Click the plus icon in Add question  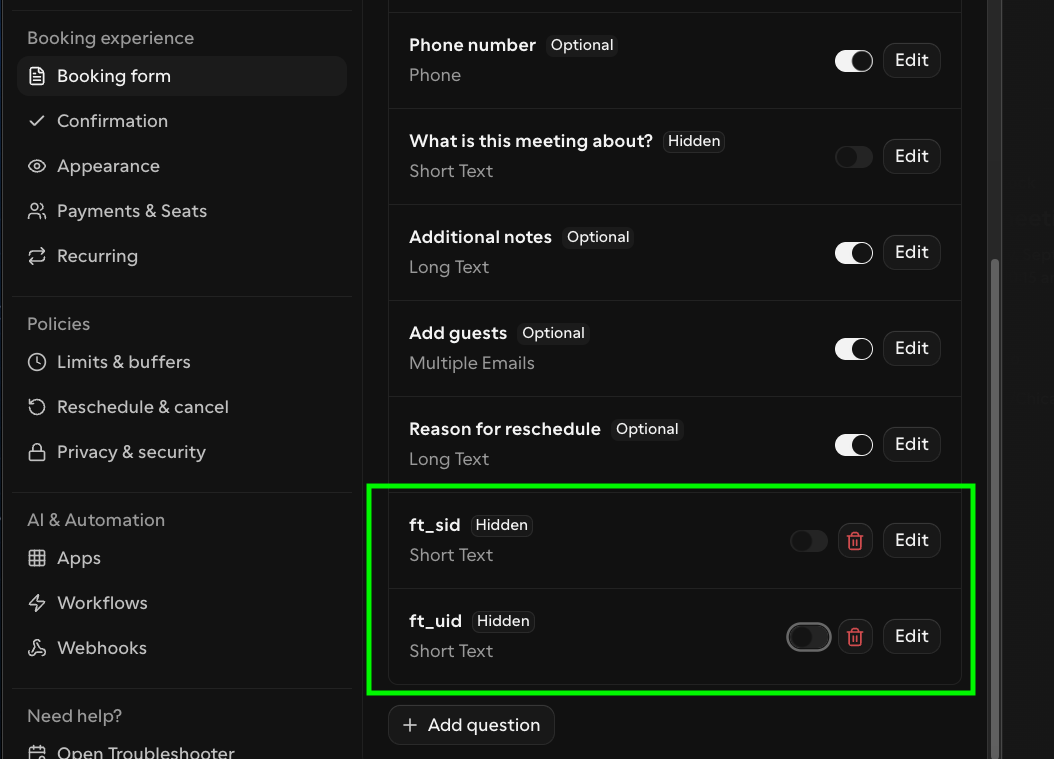click(410, 725)
